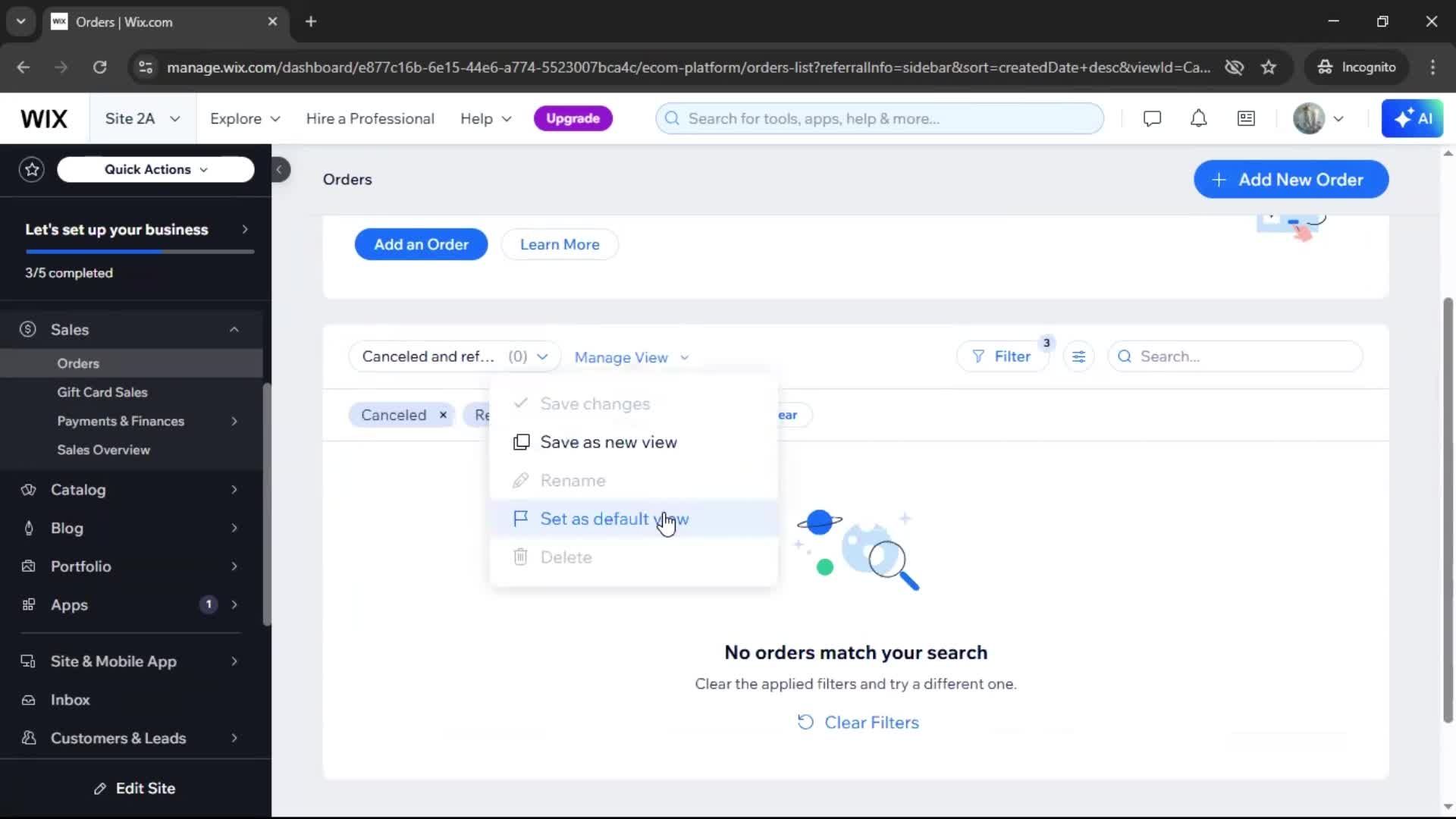Image resolution: width=1456 pixels, height=819 pixels.
Task: Open the Filter panel
Action: [1003, 356]
